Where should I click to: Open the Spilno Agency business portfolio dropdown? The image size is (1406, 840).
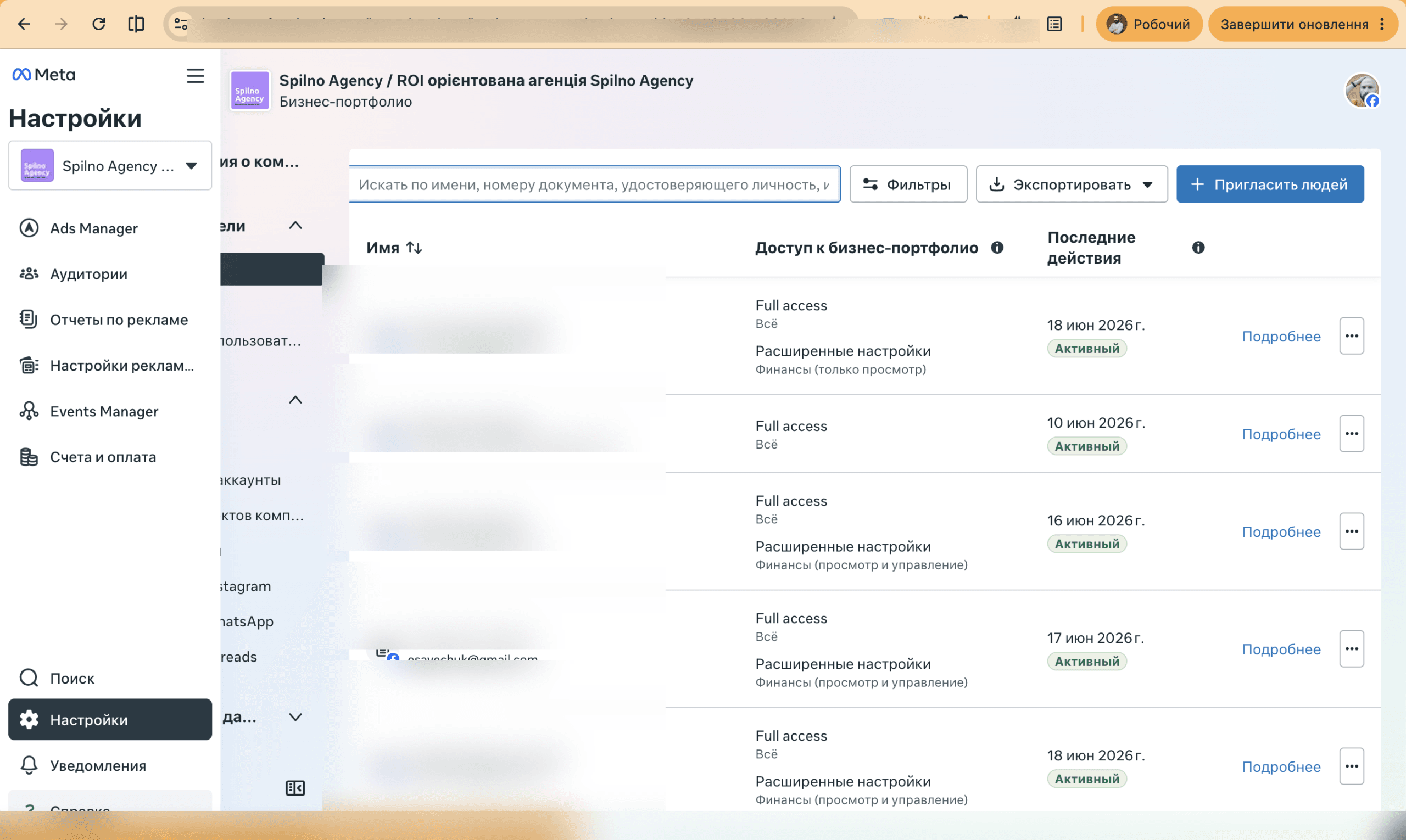pos(110,165)
